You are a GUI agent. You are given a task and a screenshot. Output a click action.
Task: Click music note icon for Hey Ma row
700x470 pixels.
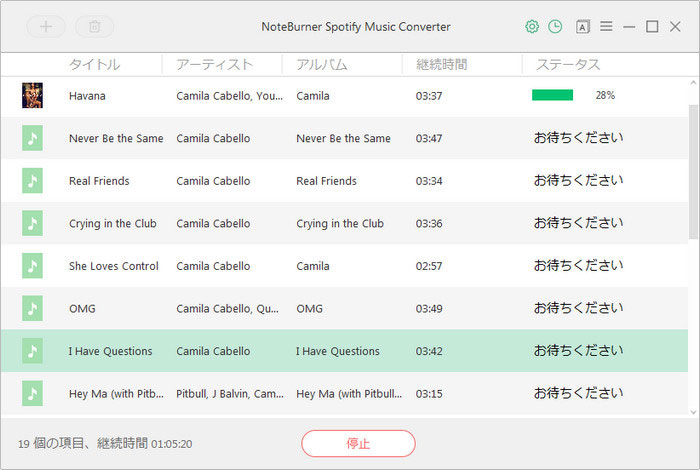[x=33, y=393]
